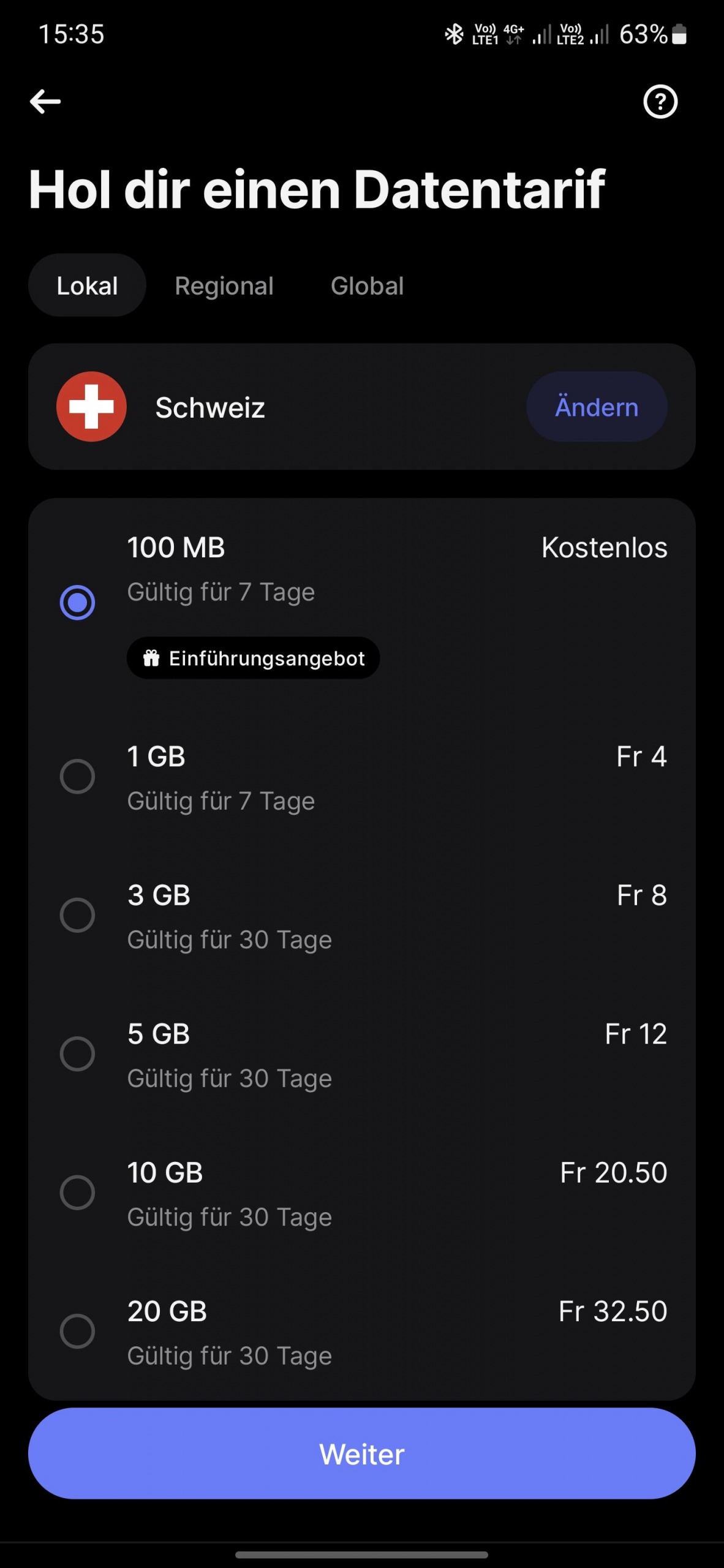
Task: Choose the 3 GB plan radio button
Action: [x=77, y=915]
